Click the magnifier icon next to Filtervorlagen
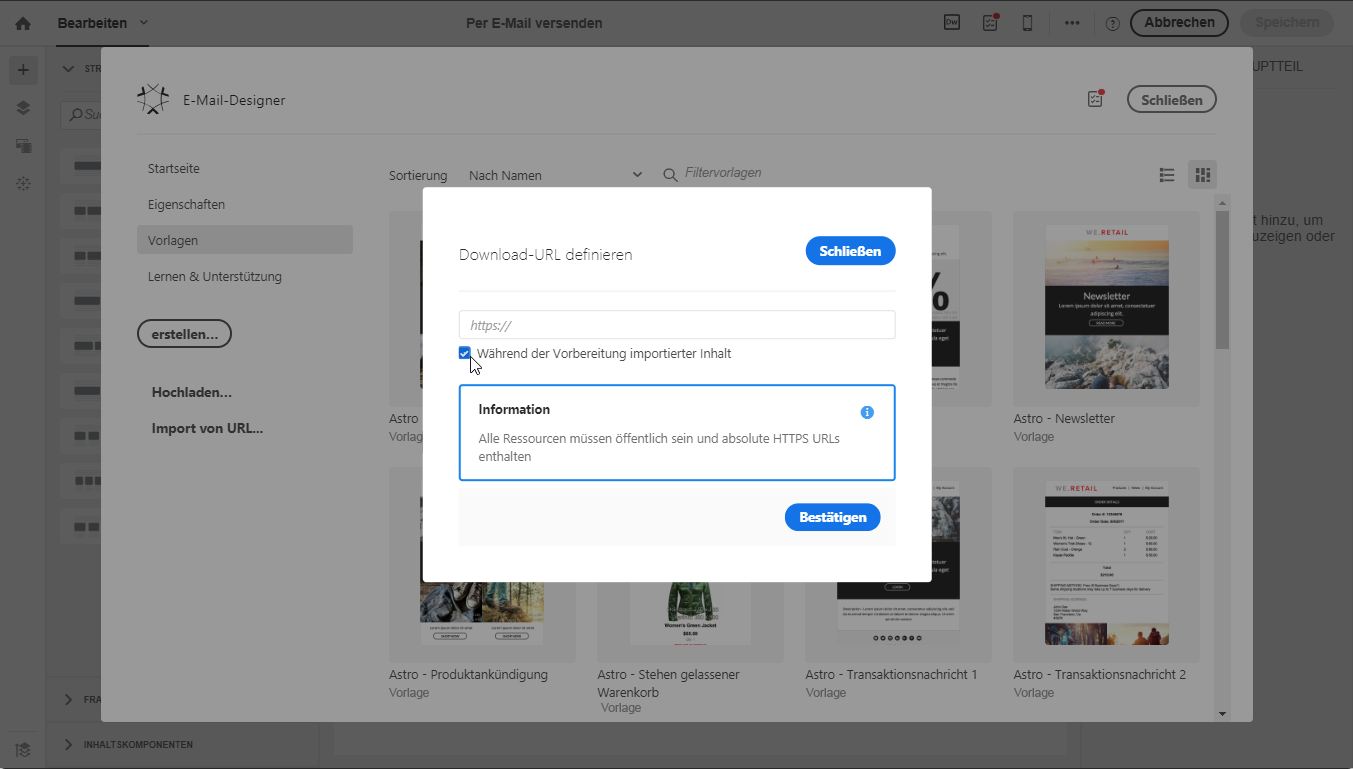Image resolution: width=1353 pixels, height=769 pixels. 671,175
